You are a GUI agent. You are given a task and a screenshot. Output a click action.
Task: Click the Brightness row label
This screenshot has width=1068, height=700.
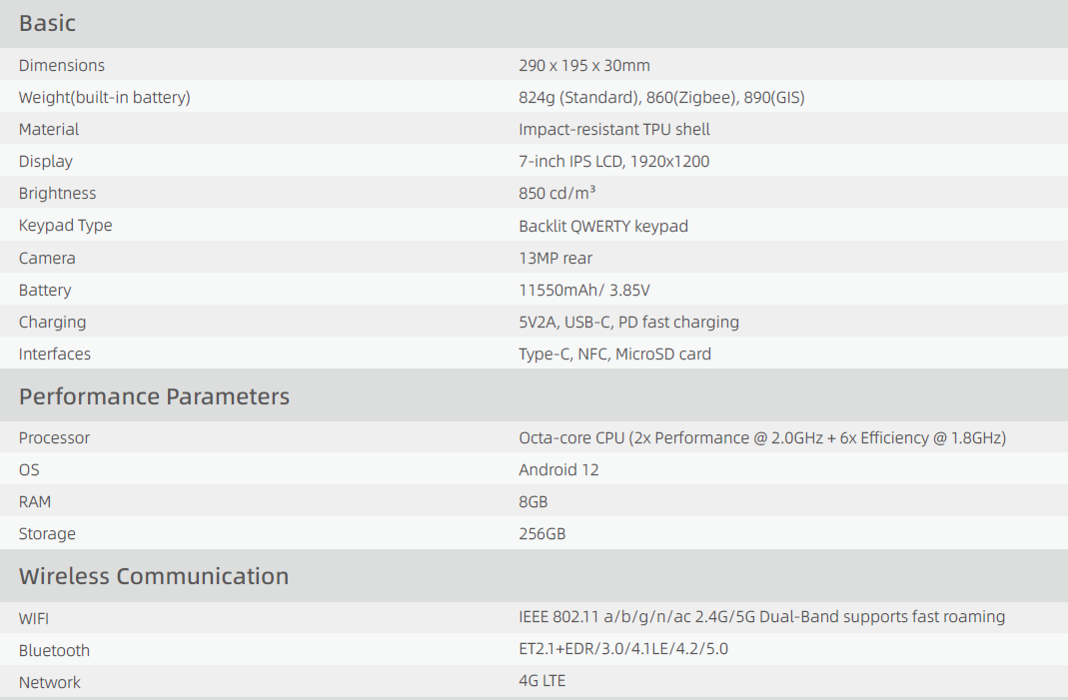pos(57,193)
